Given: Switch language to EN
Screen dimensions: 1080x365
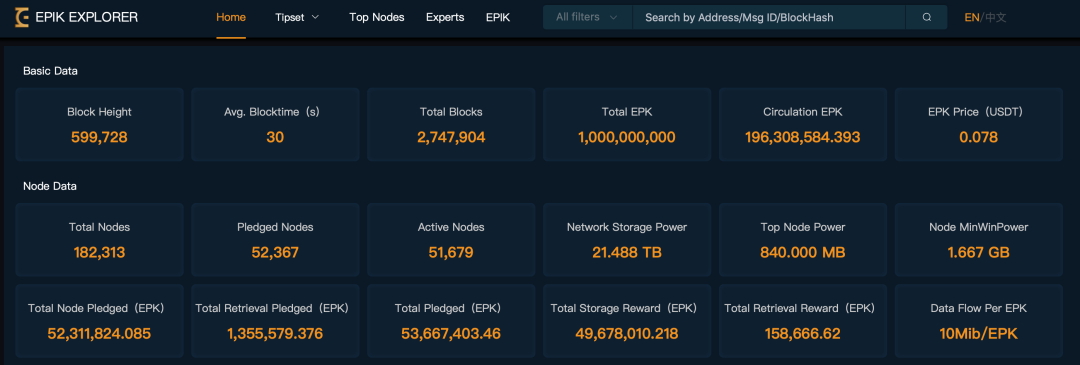Looking at the screenshot, I should 972,17.
